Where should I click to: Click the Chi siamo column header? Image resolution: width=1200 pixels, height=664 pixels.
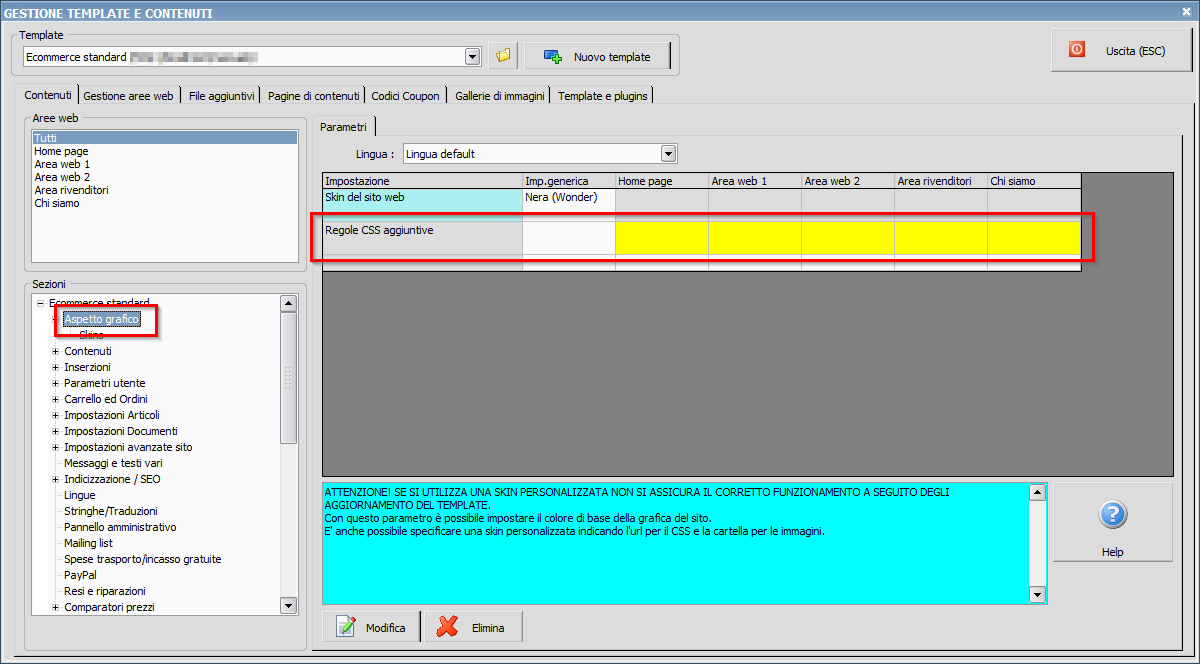1033,181
